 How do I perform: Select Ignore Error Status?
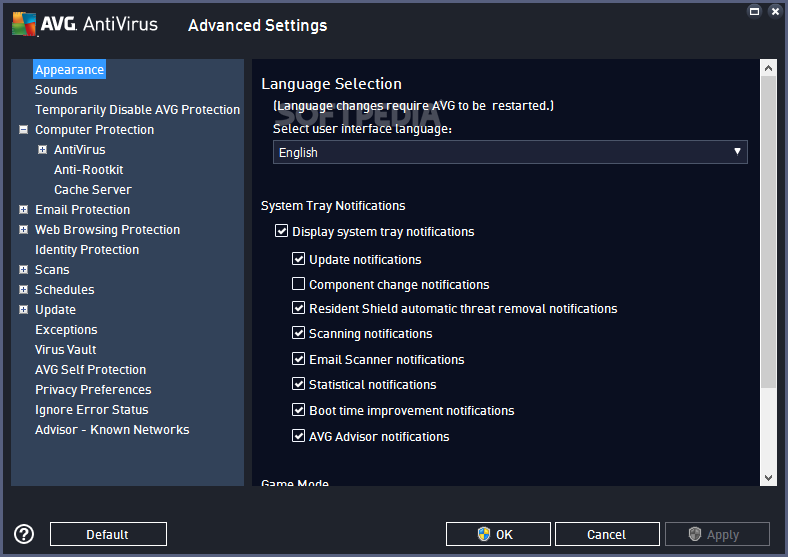[91, 410]
